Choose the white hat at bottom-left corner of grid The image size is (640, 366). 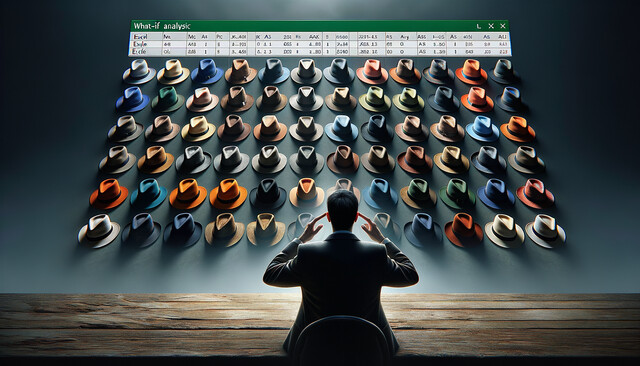click(x=99, y=231)
